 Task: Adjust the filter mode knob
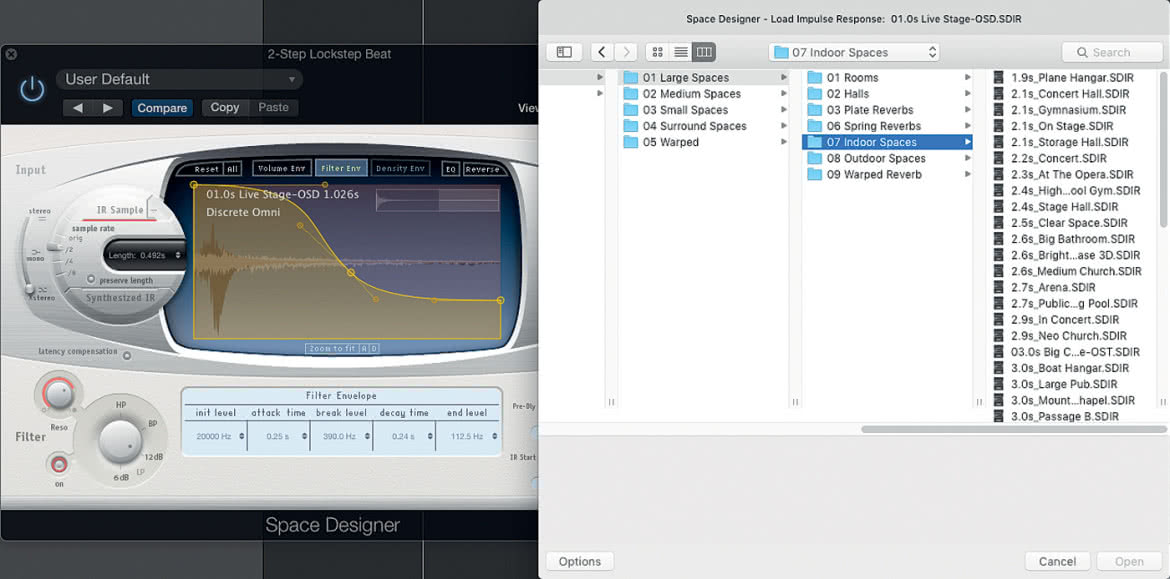tap(120, 440)
